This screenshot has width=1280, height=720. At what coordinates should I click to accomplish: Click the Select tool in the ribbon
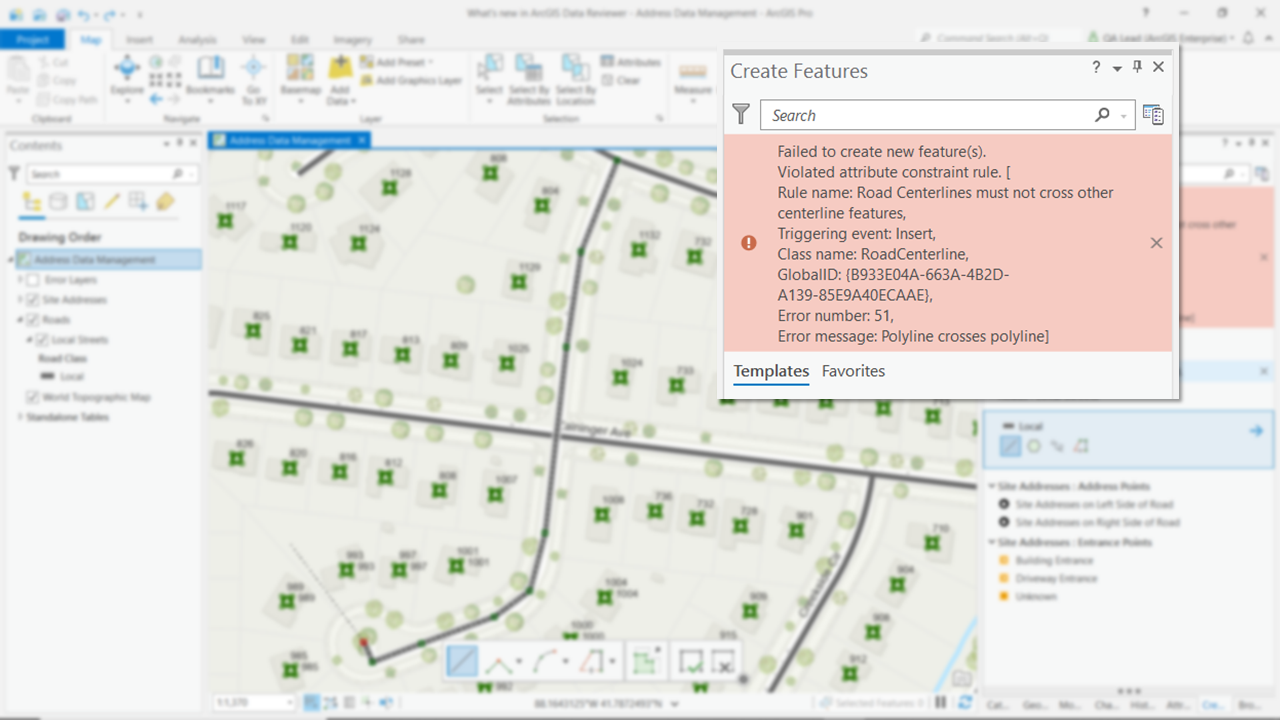[x=489, y=78]
